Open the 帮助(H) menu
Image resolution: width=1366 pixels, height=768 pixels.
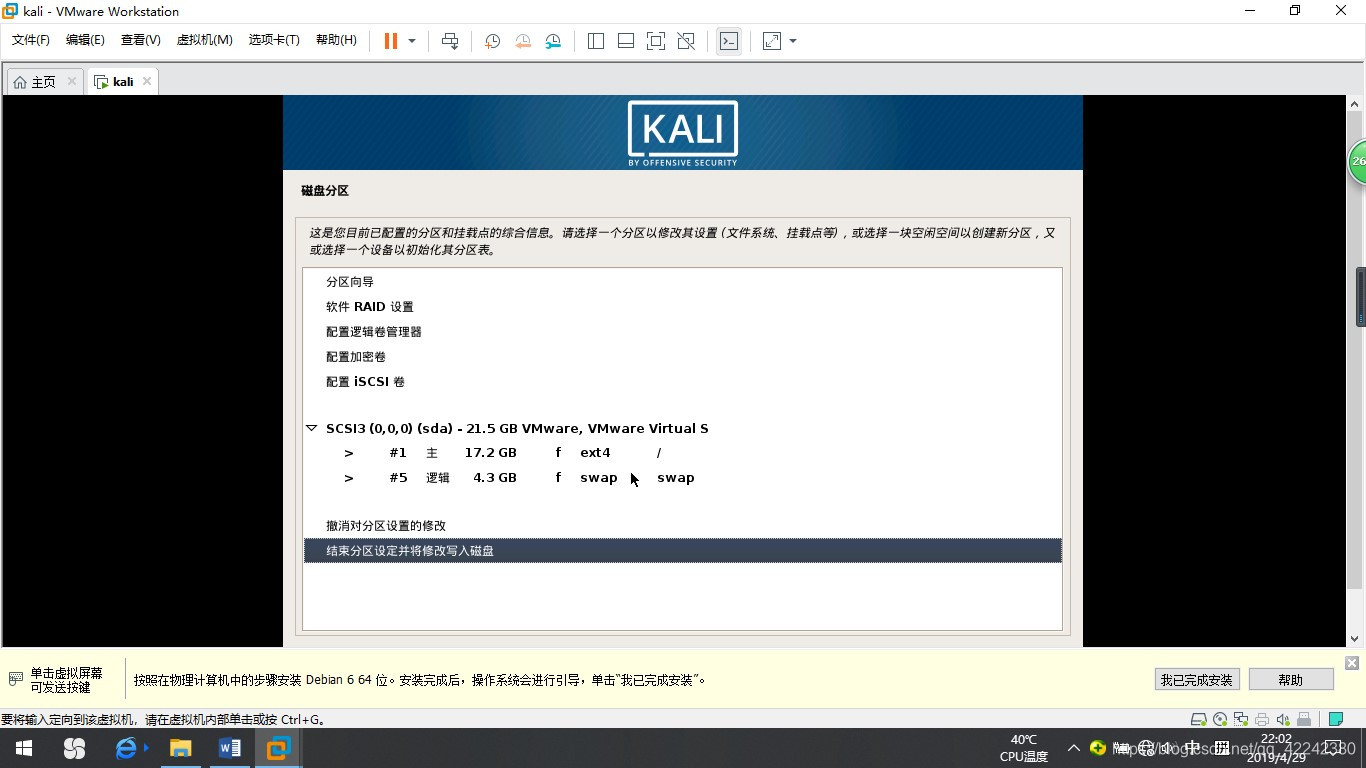tap(336, 40)
